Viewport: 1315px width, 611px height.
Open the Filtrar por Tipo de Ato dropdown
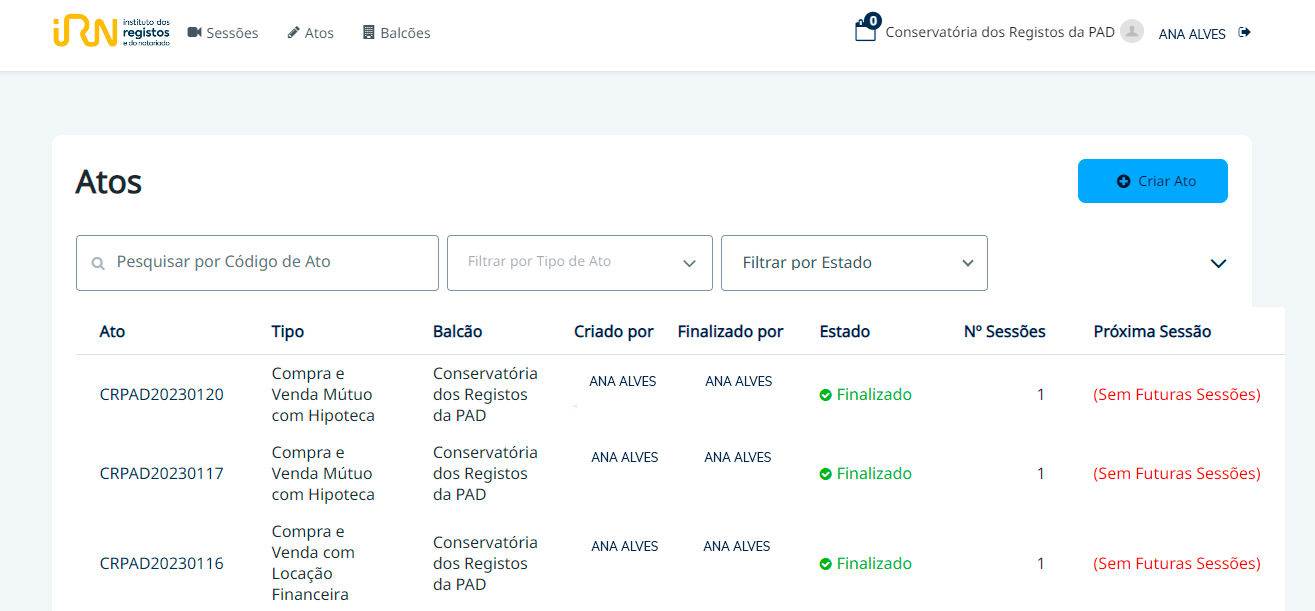click(579, 263)
